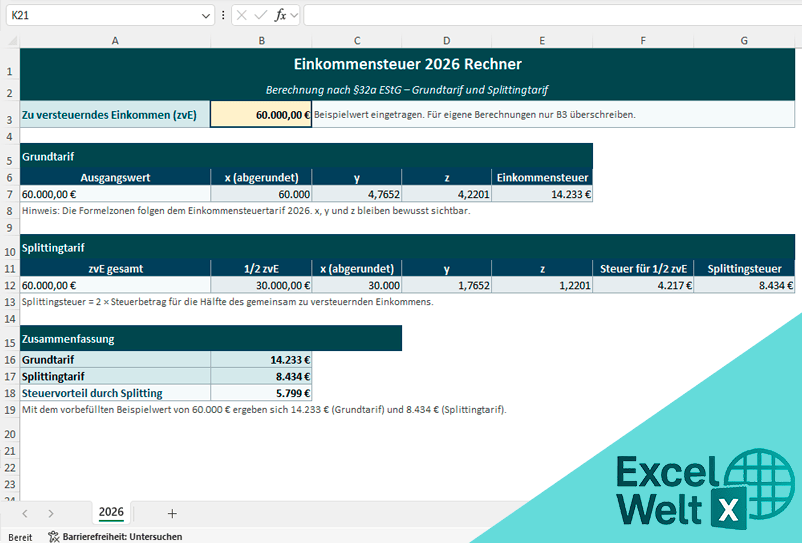Select cell 'Zu versteuerndes Einkommen (zvE)'
This screenshot has height=543, width=802.
[x=115, y=115]
